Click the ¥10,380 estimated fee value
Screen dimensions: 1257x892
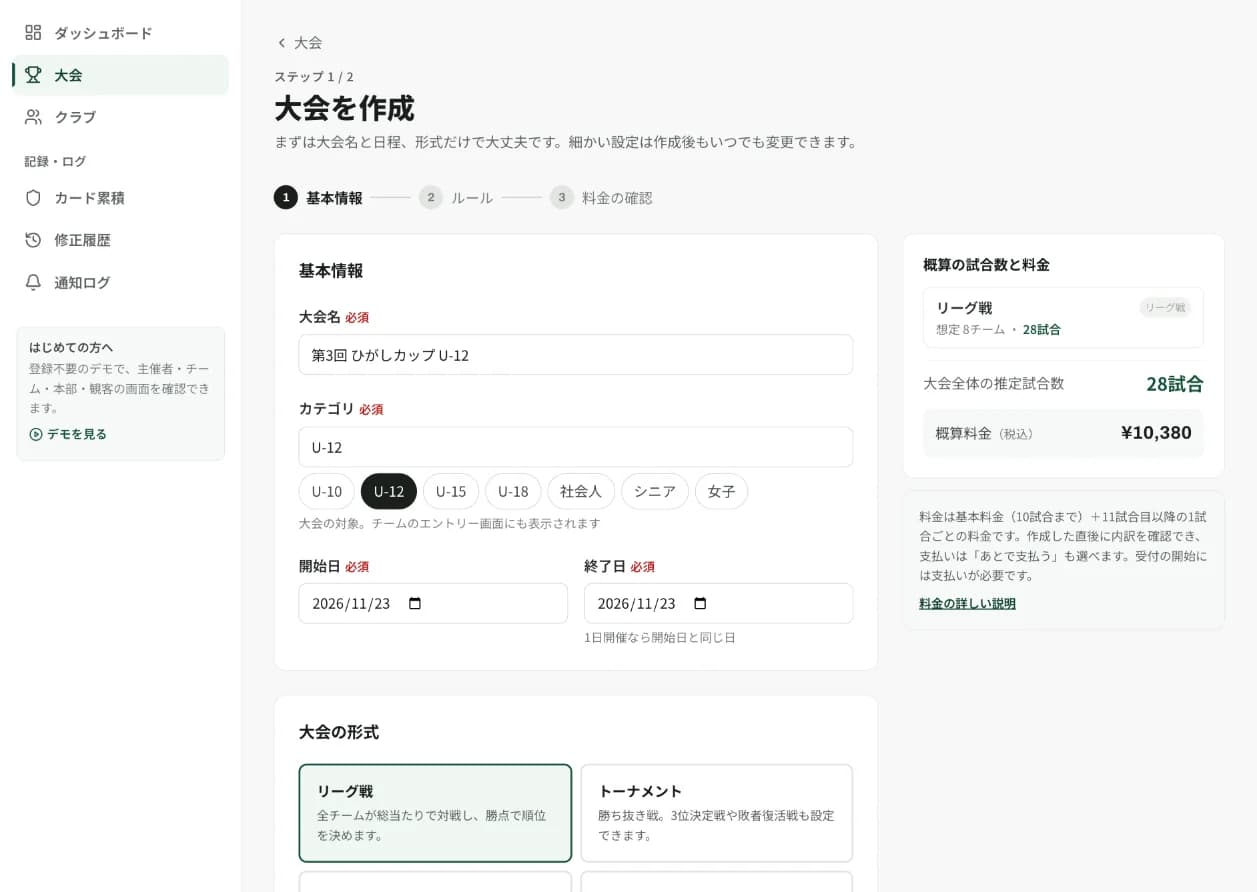pyautogui.click(x=1156, y=433)
